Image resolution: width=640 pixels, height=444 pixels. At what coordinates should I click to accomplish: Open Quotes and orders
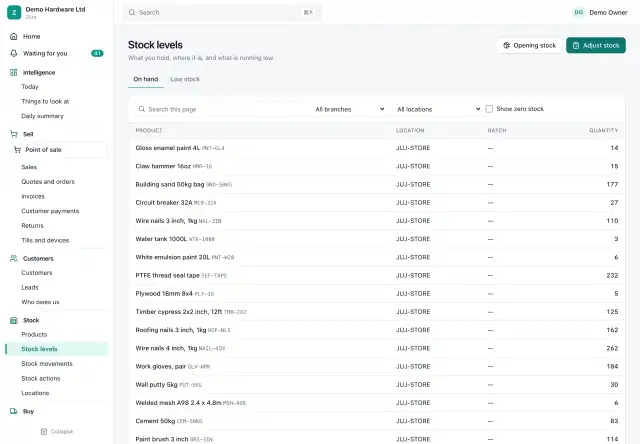pyautogui.click(x=48, y=182)
